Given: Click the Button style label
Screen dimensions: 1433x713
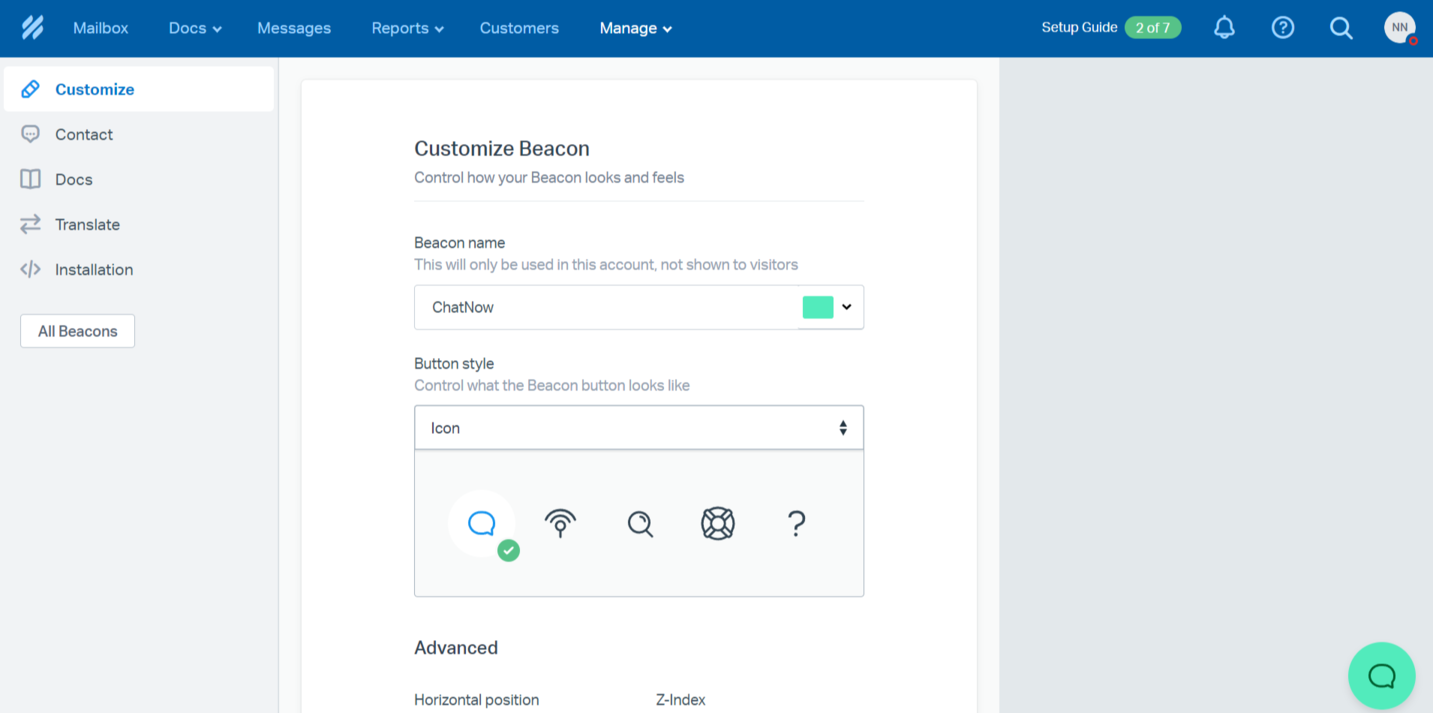Looking at the screenshot, I should [454, 364].
